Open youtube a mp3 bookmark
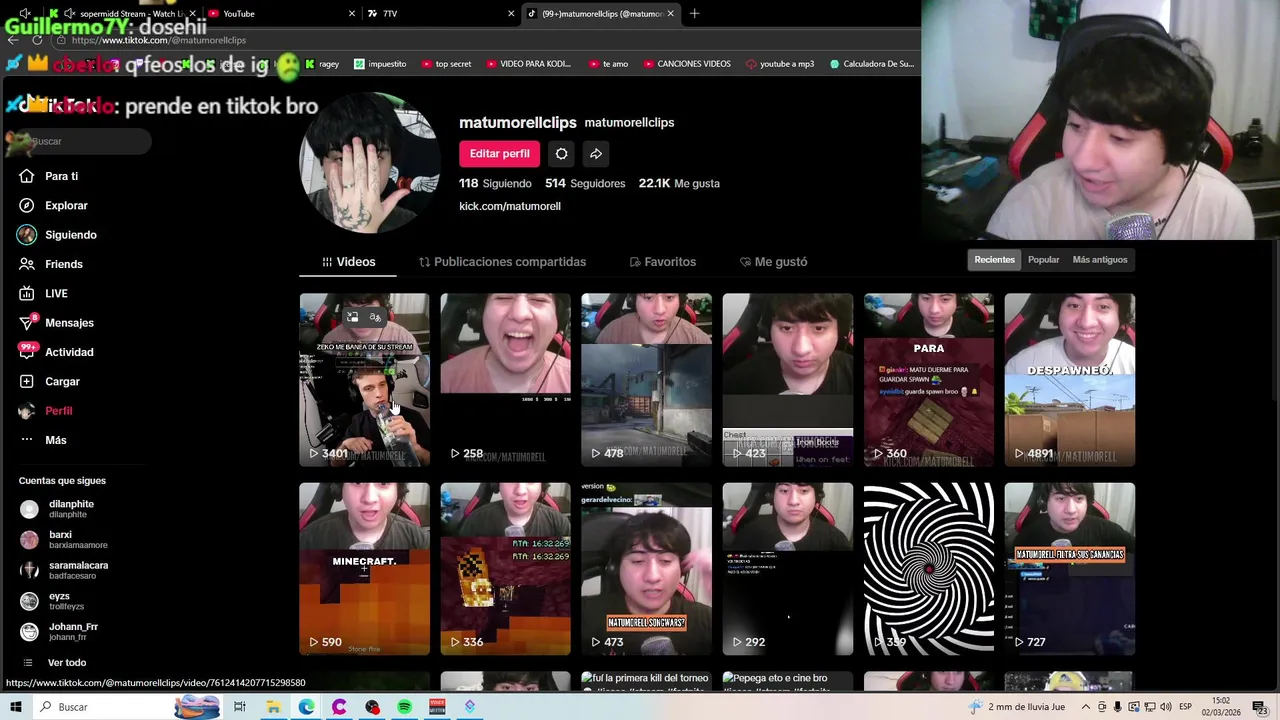 pyautogui.click(x=780, y=64)
